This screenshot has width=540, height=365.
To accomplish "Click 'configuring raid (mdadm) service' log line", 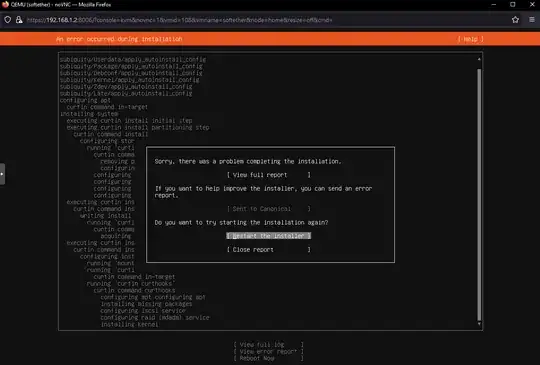I will point(155,317).
